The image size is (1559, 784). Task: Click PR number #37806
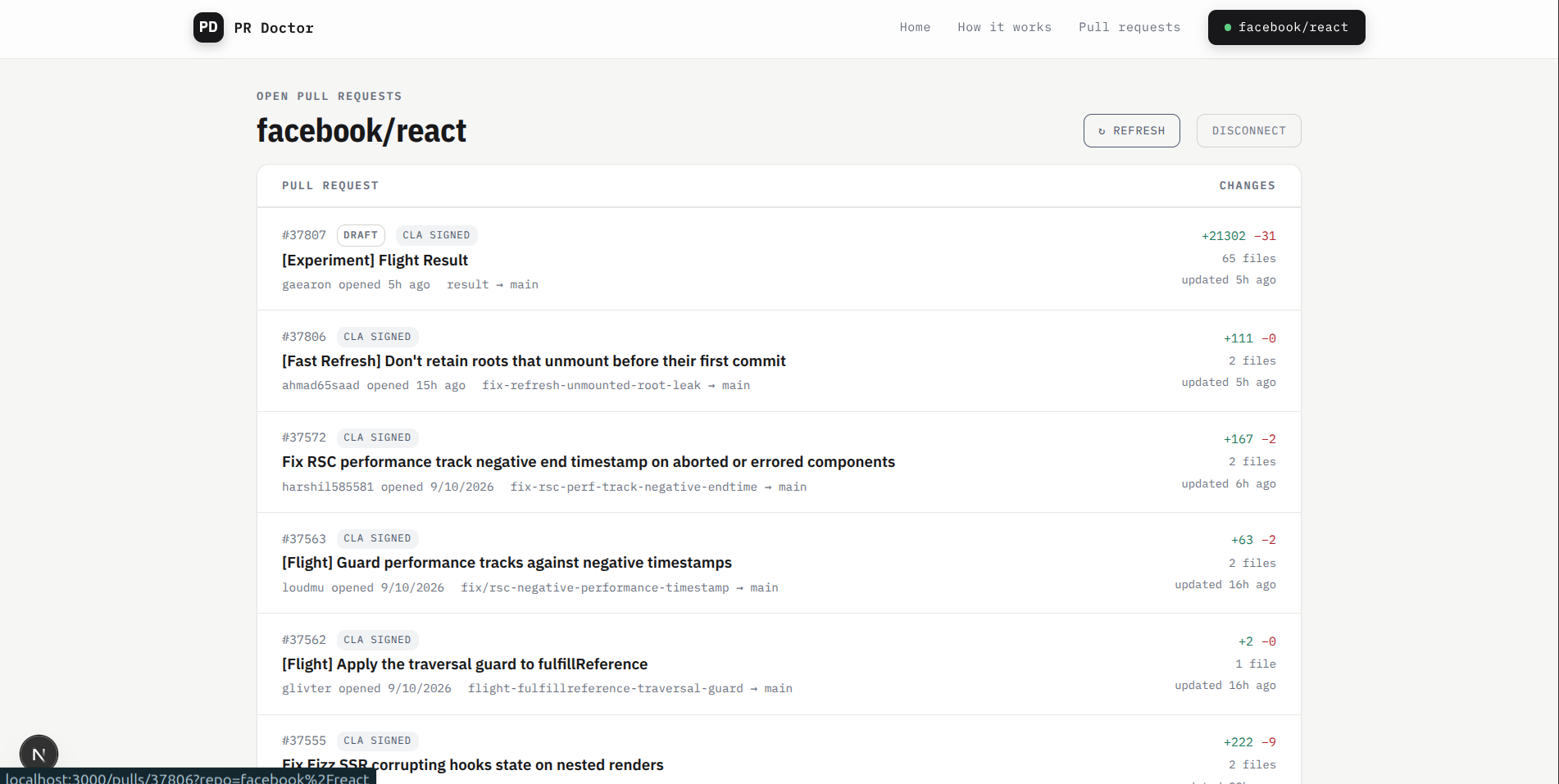(x=304, y=337)
